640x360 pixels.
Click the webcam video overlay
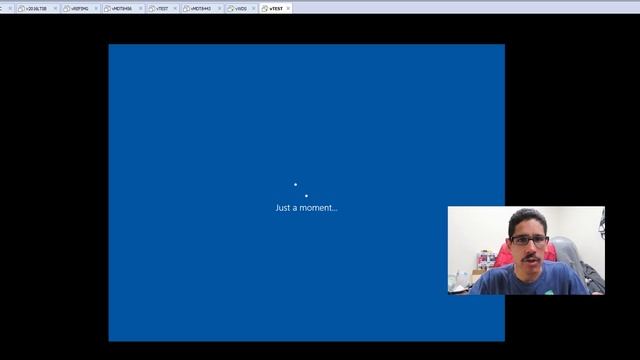[526, 250]
